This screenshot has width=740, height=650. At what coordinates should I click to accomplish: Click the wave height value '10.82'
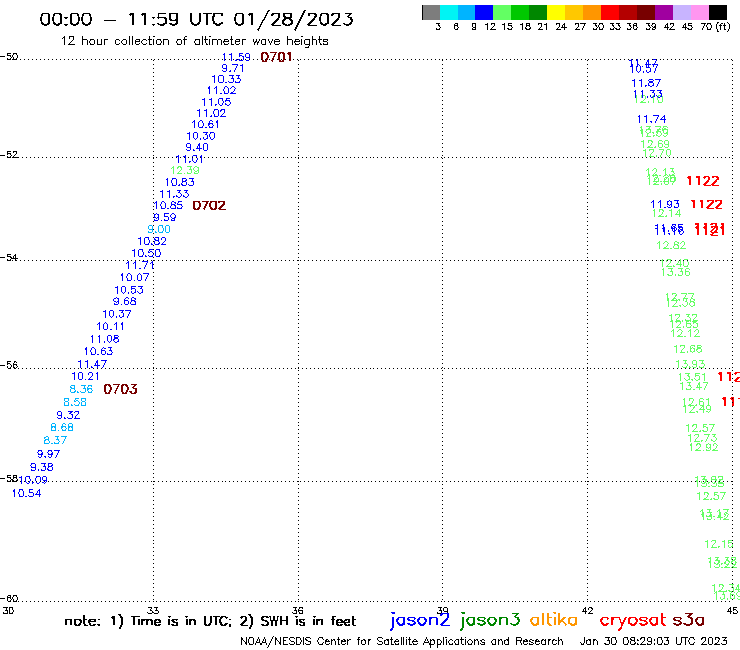[152, 241]
